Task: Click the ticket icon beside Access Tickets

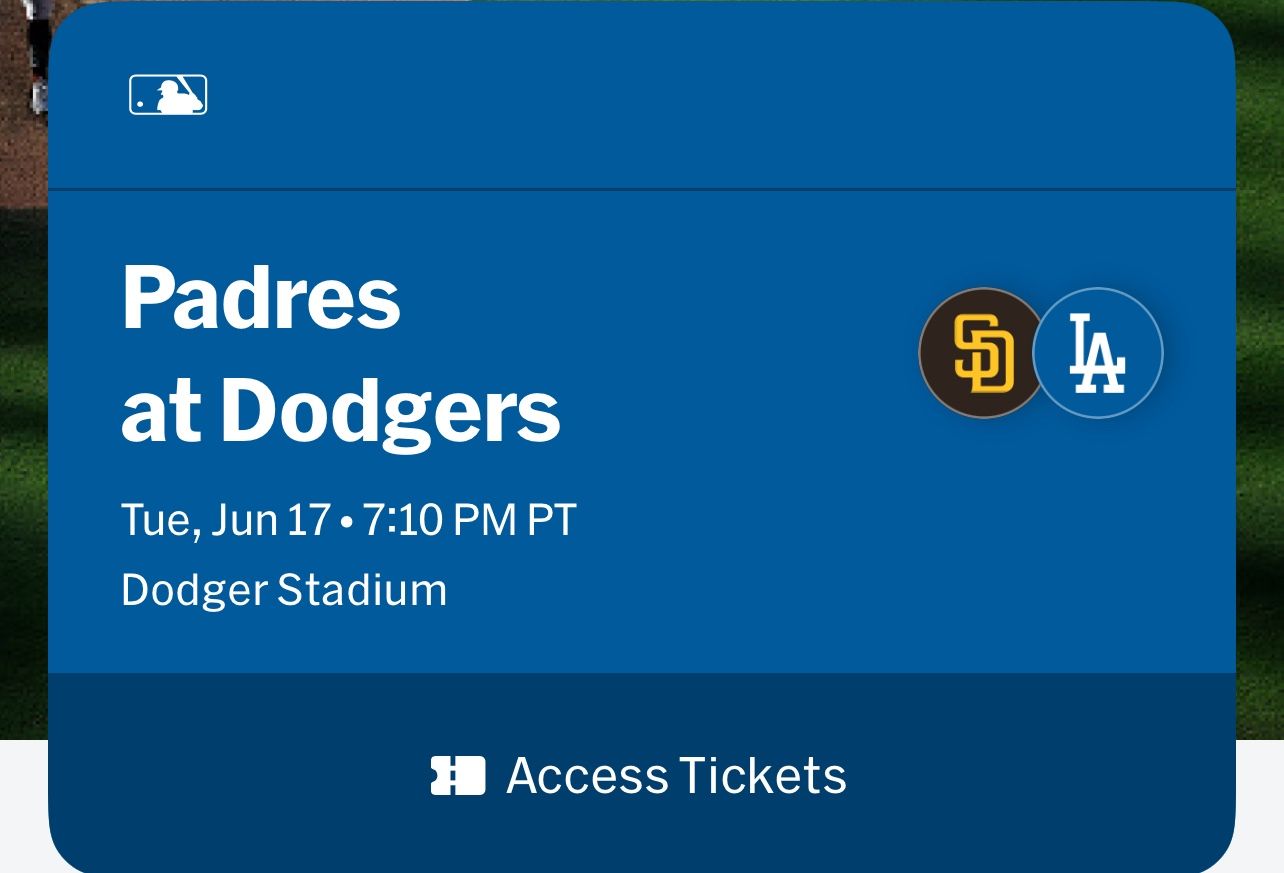Action: coord(458,775)
